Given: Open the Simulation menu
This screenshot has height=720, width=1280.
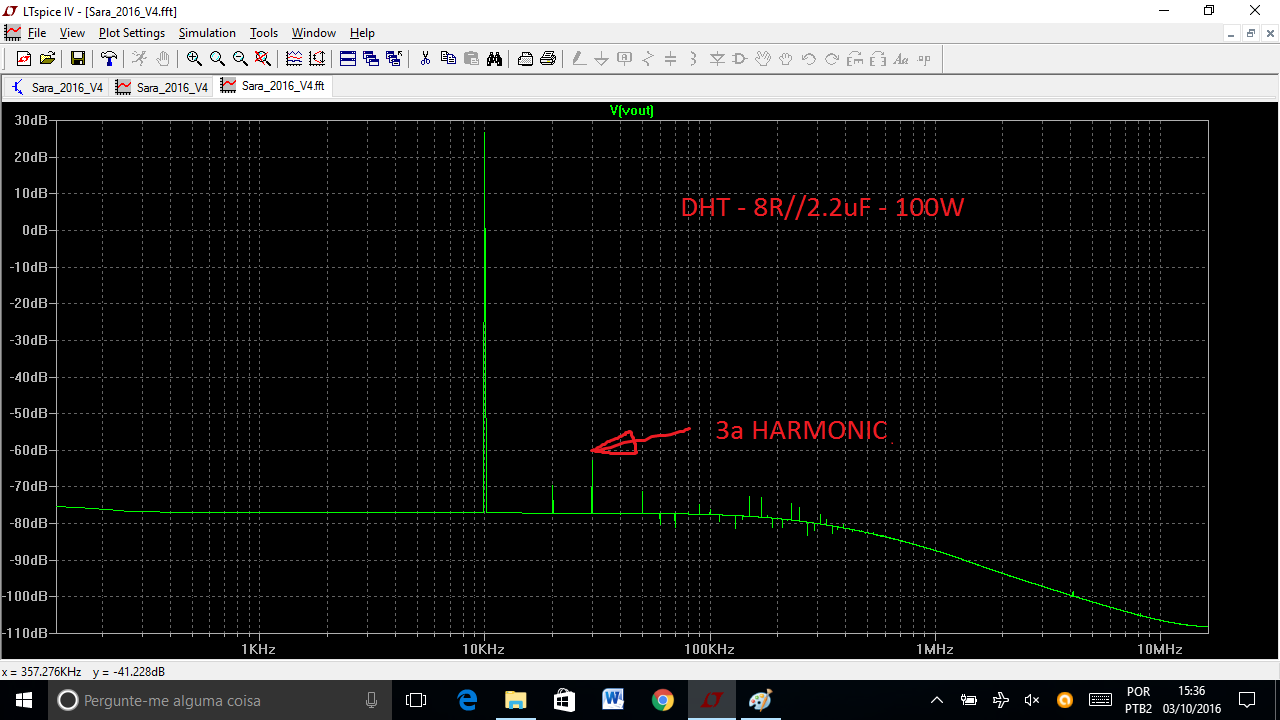Looking at the screenshot, I should click(x=207, y=33).
